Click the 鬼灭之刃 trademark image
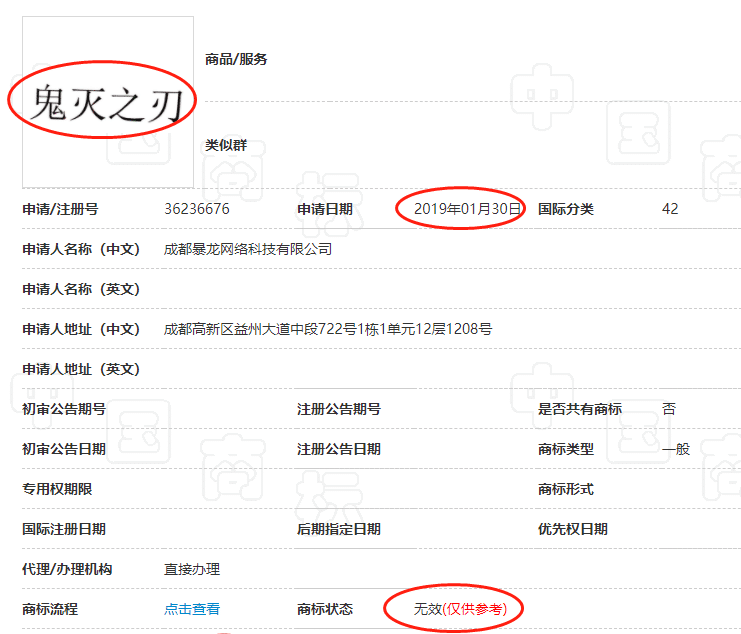 (x=108, y=102)
